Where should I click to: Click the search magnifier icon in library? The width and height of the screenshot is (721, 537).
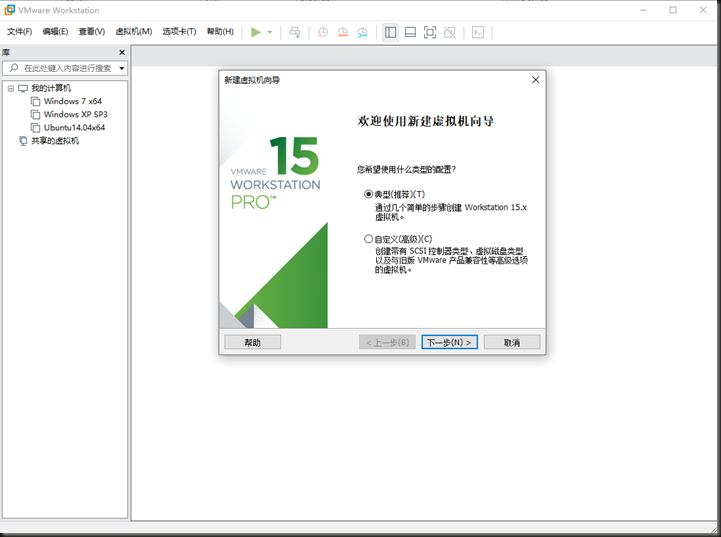pos(14,68)
